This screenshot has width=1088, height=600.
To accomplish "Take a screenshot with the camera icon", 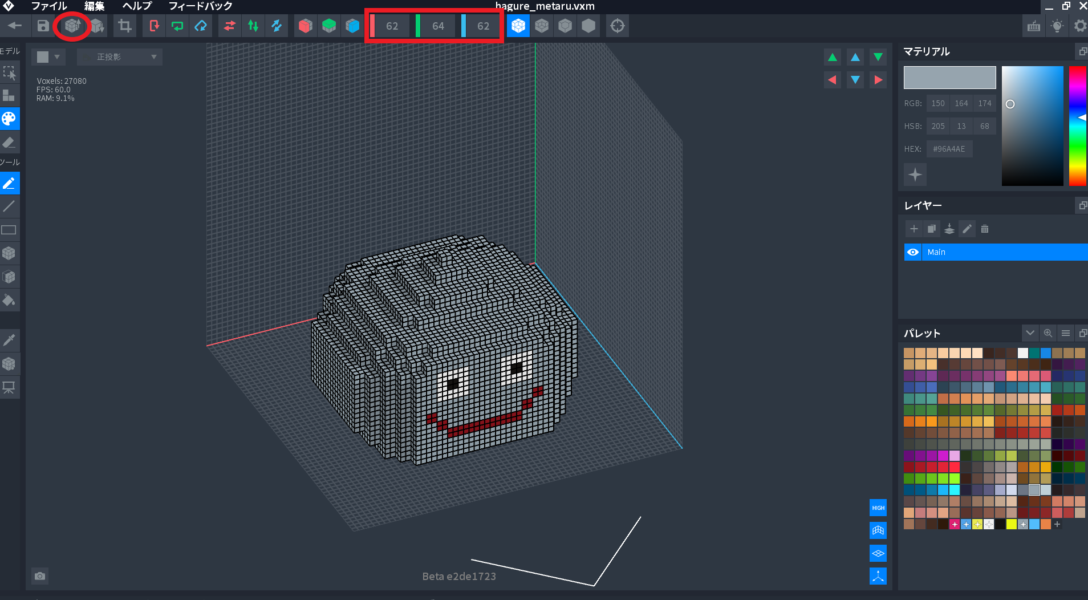I will [x=40, y=576].
